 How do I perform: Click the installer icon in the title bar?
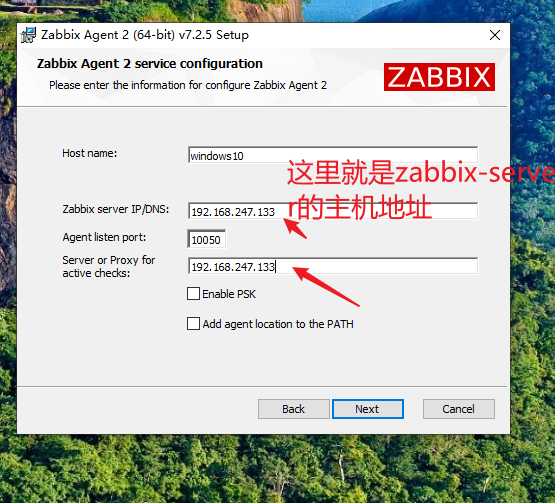[x=28, y=35]
